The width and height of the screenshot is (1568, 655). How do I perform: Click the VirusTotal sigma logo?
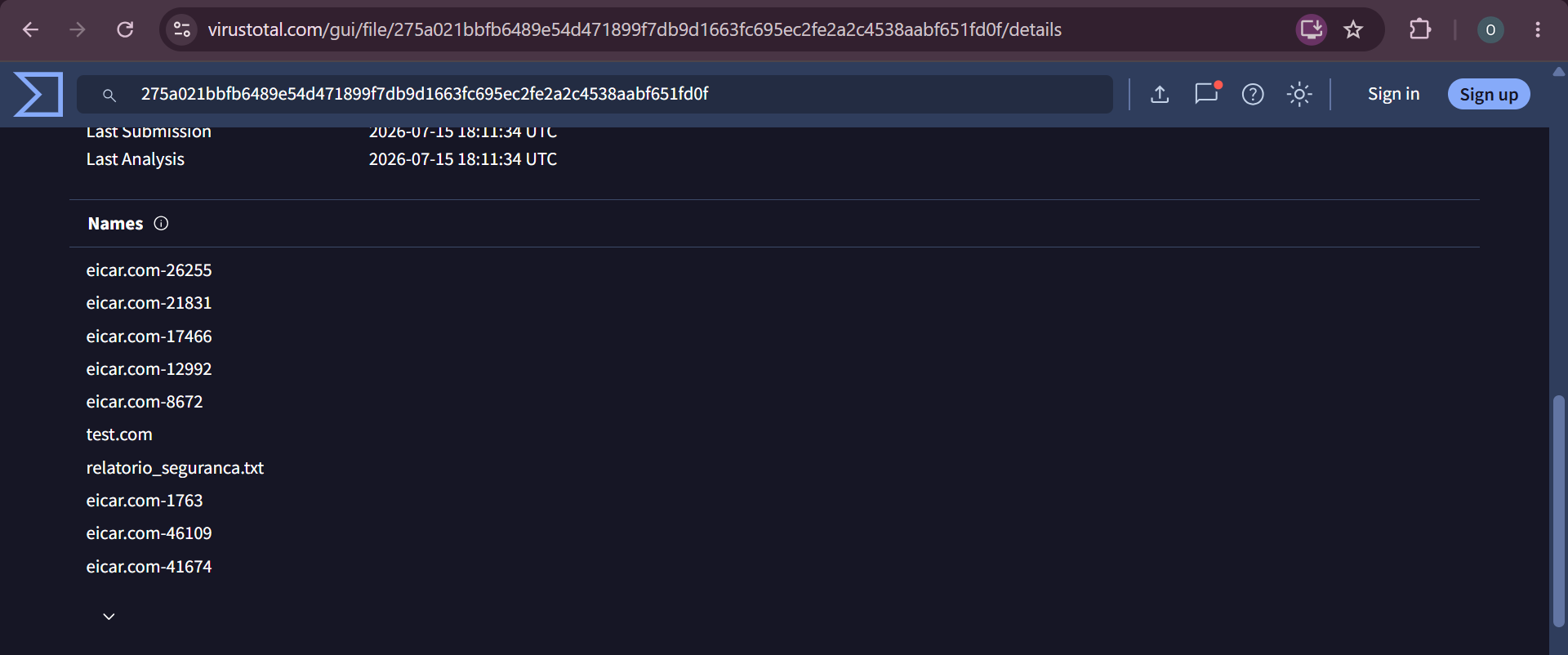[38, 94]
